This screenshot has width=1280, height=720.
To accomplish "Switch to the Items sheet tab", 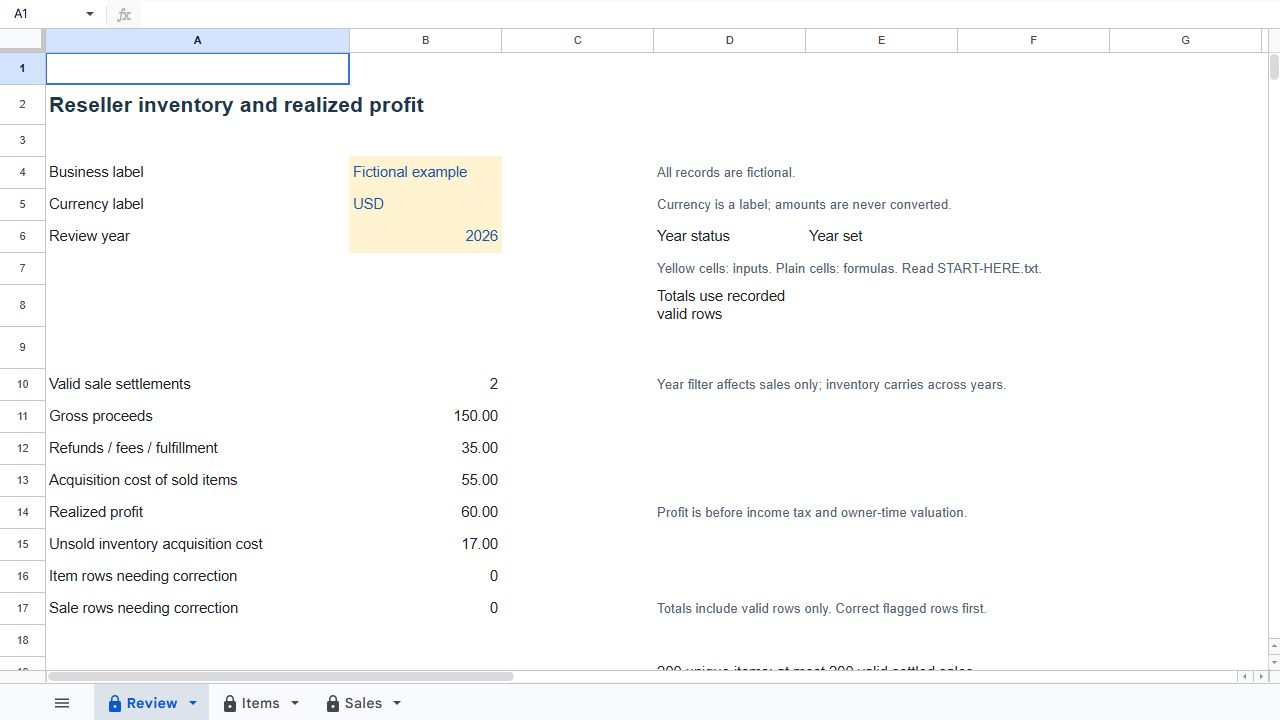I will (x=261, y=703).
